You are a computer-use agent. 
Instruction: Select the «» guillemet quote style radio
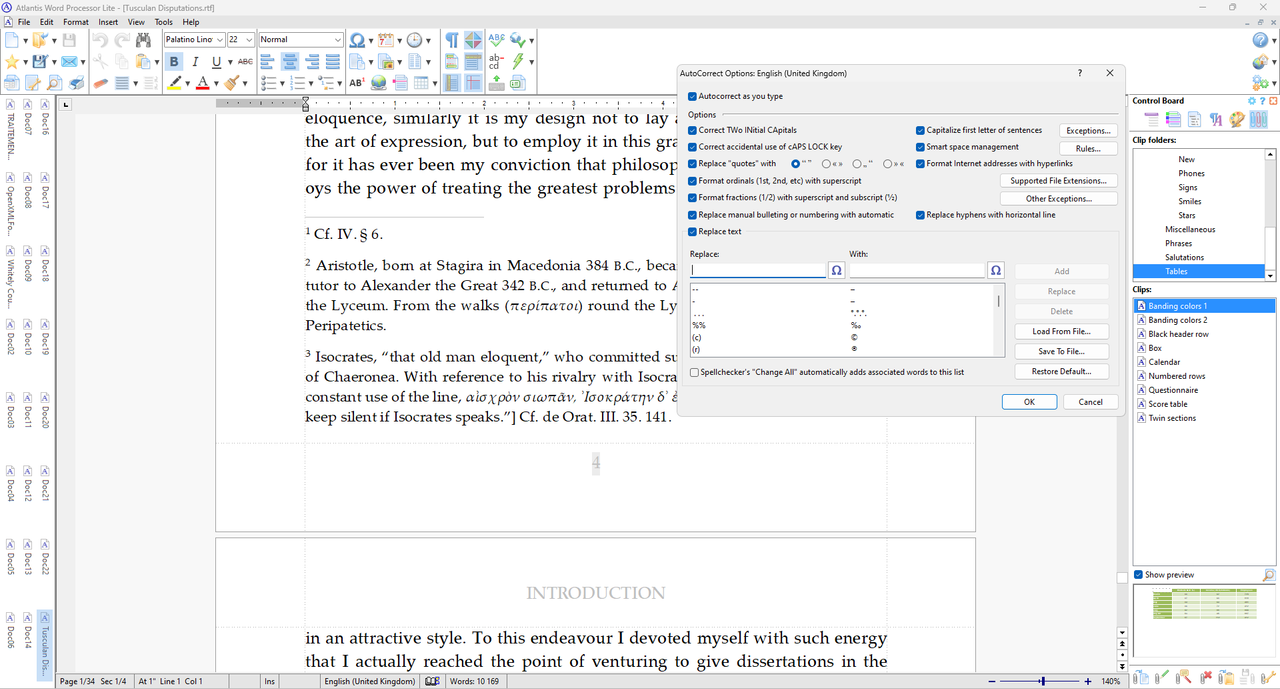(x=826, y=164)
